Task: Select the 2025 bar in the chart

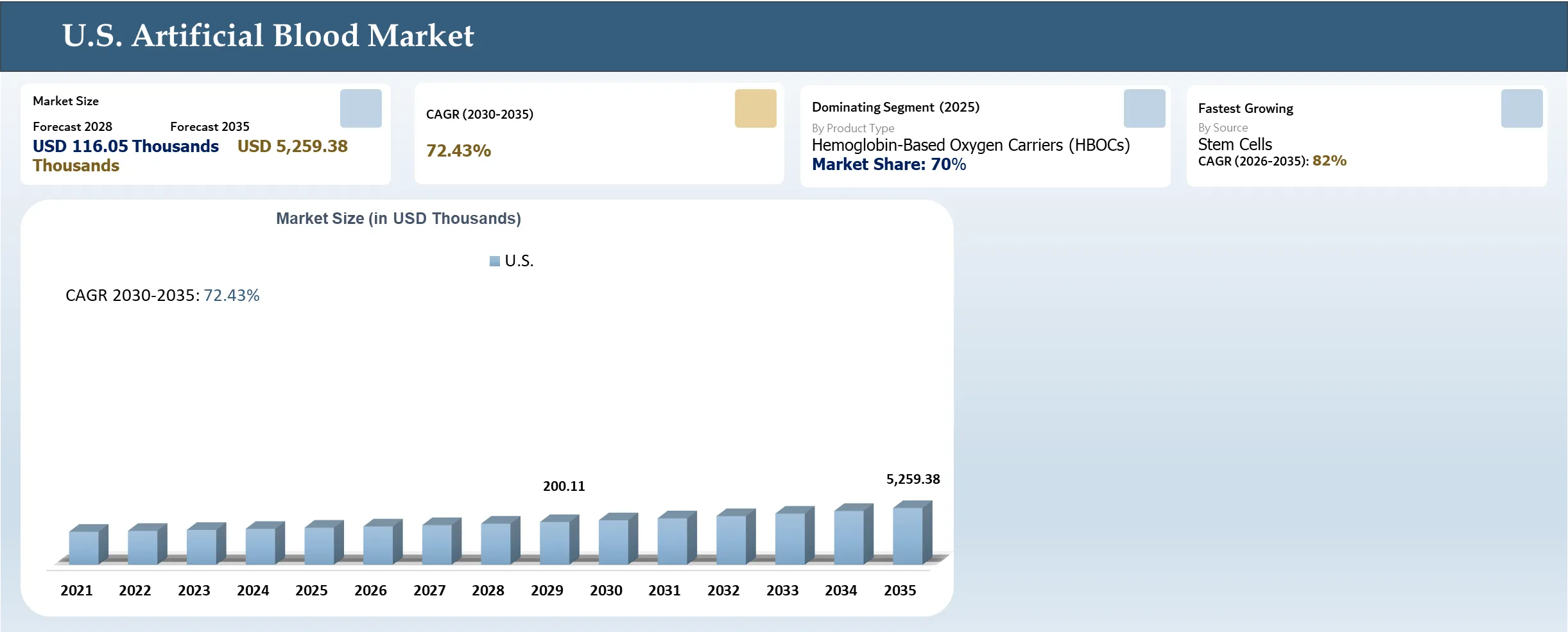Action: coord(323,542)
